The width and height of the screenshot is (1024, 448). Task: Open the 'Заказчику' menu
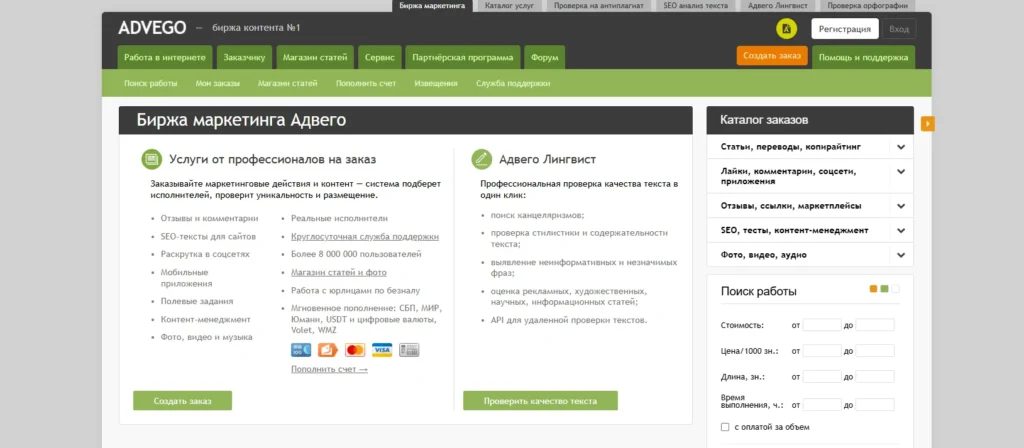[244, 57]
